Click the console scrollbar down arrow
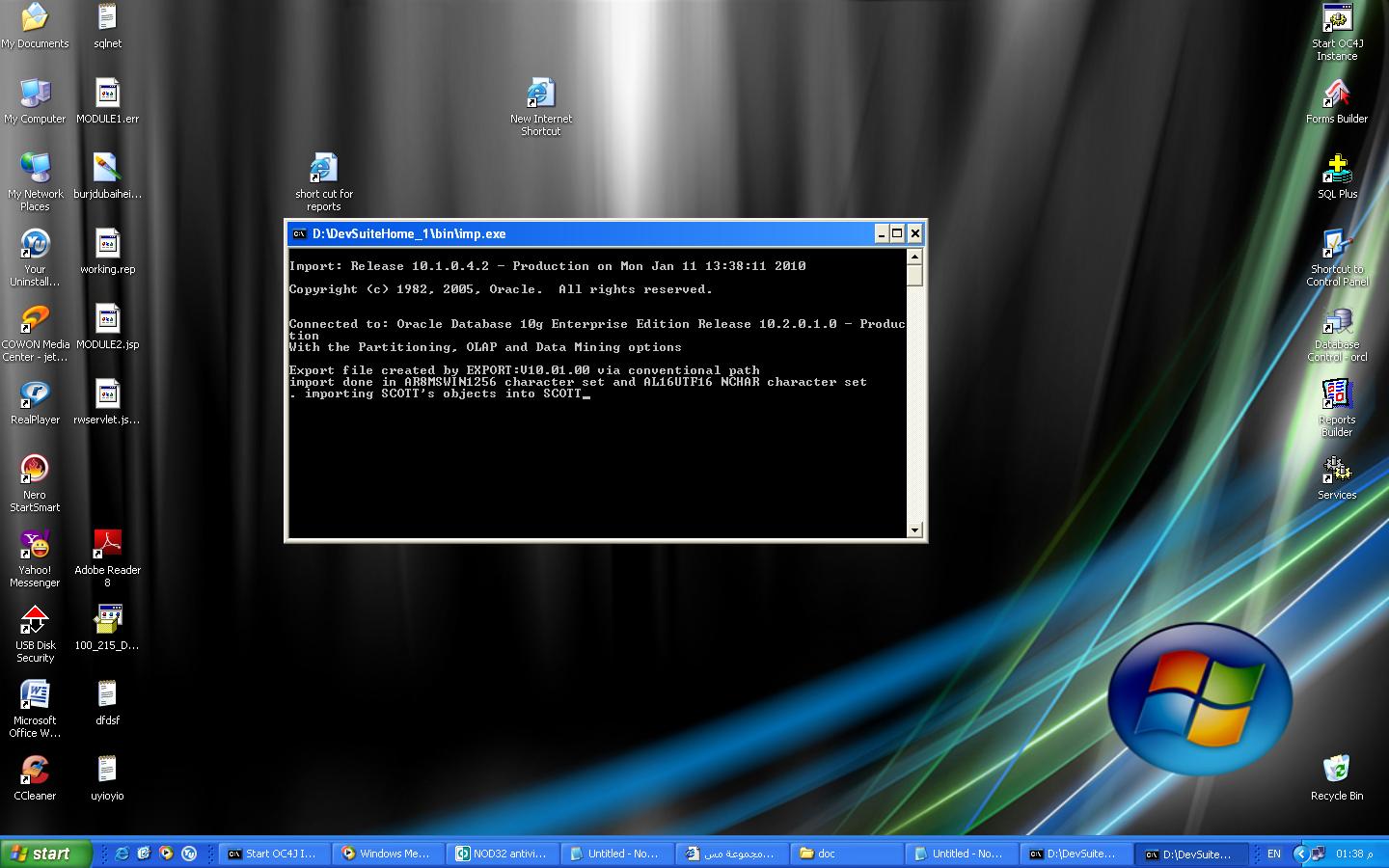Screen dimensions: 1389x868 (x=914, y=529)
